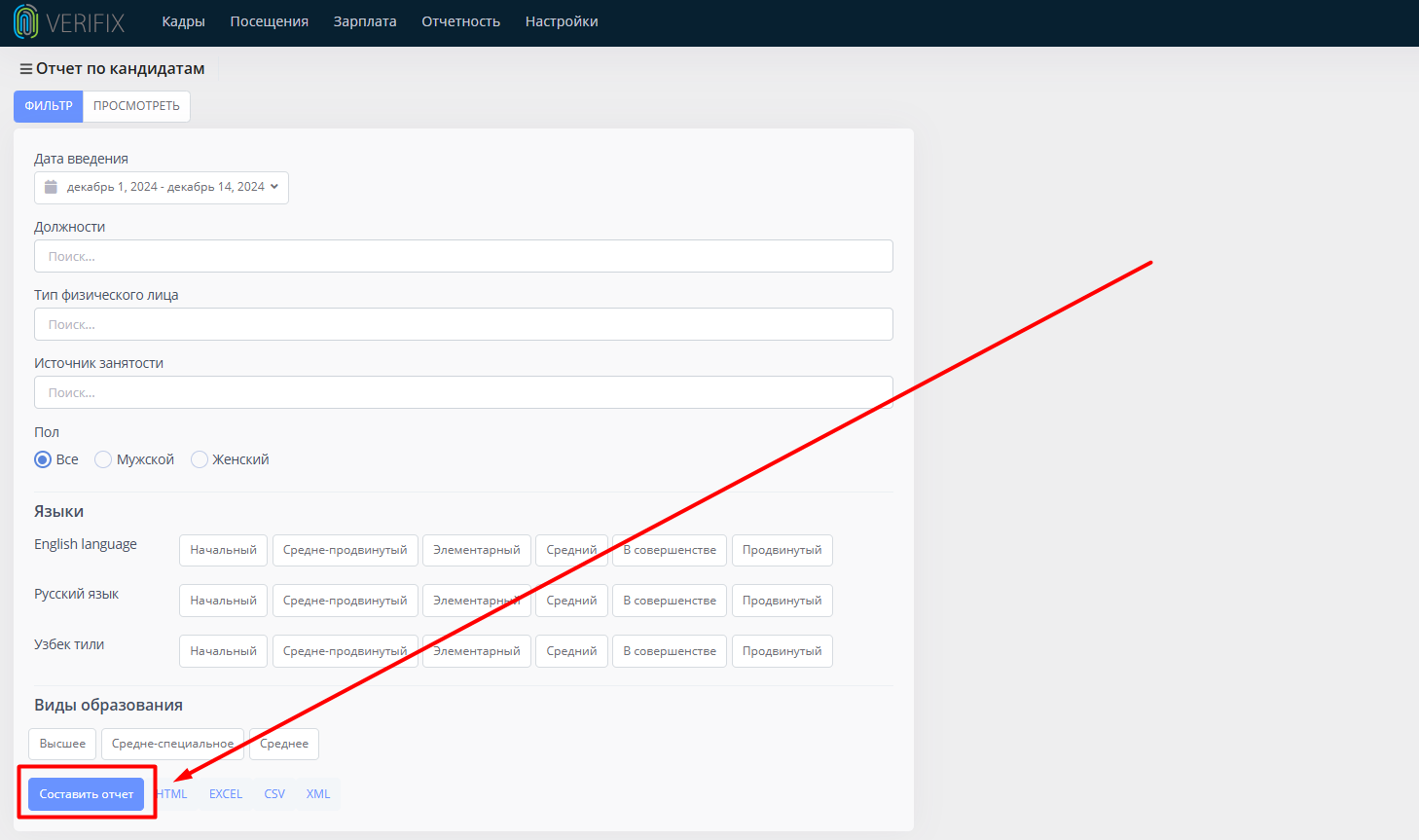Toggle Начальный for Узбек тили
The image size is (1419, 840).
[223, 651]
